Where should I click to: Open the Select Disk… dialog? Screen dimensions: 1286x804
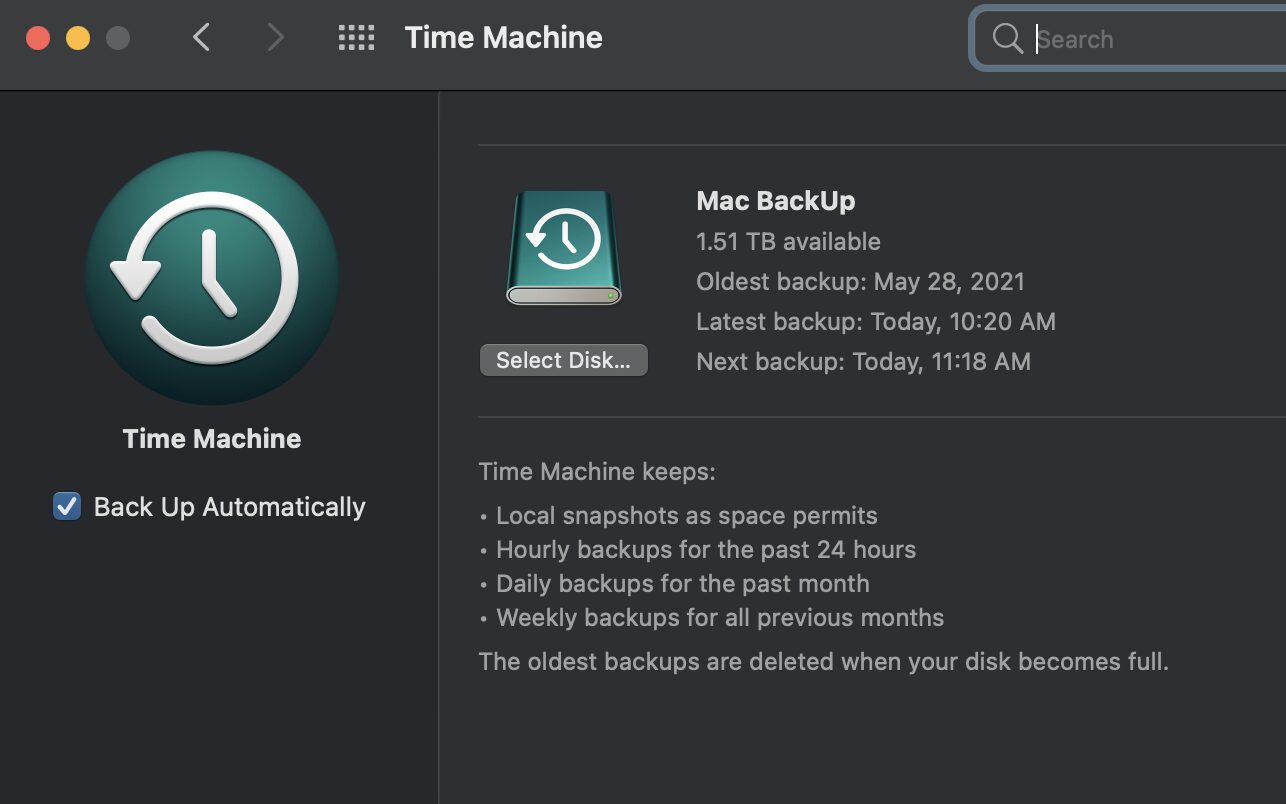[564, 360]
